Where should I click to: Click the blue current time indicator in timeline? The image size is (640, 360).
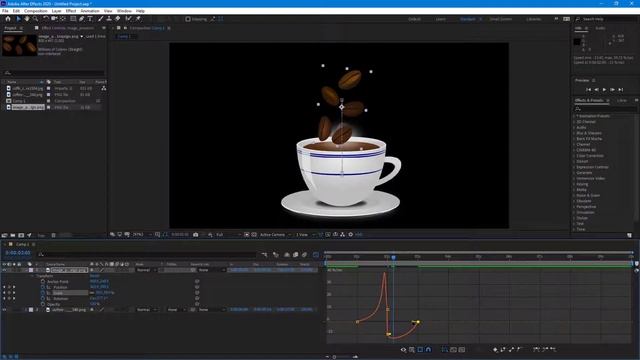pyautogui.click(x=393, y=257)
